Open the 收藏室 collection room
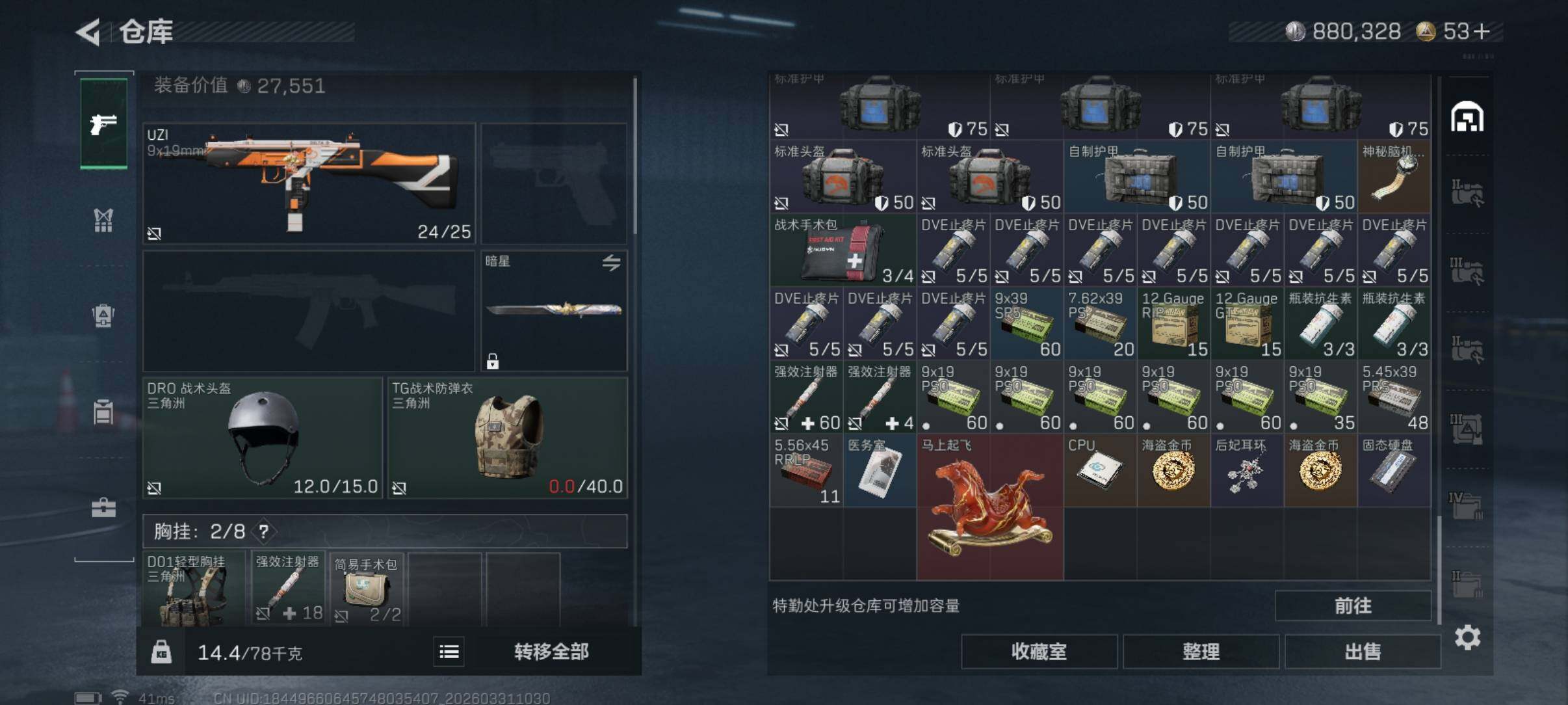This screenshot has height=705, width=1568. pyautogui.click(x=1039, y=652)
